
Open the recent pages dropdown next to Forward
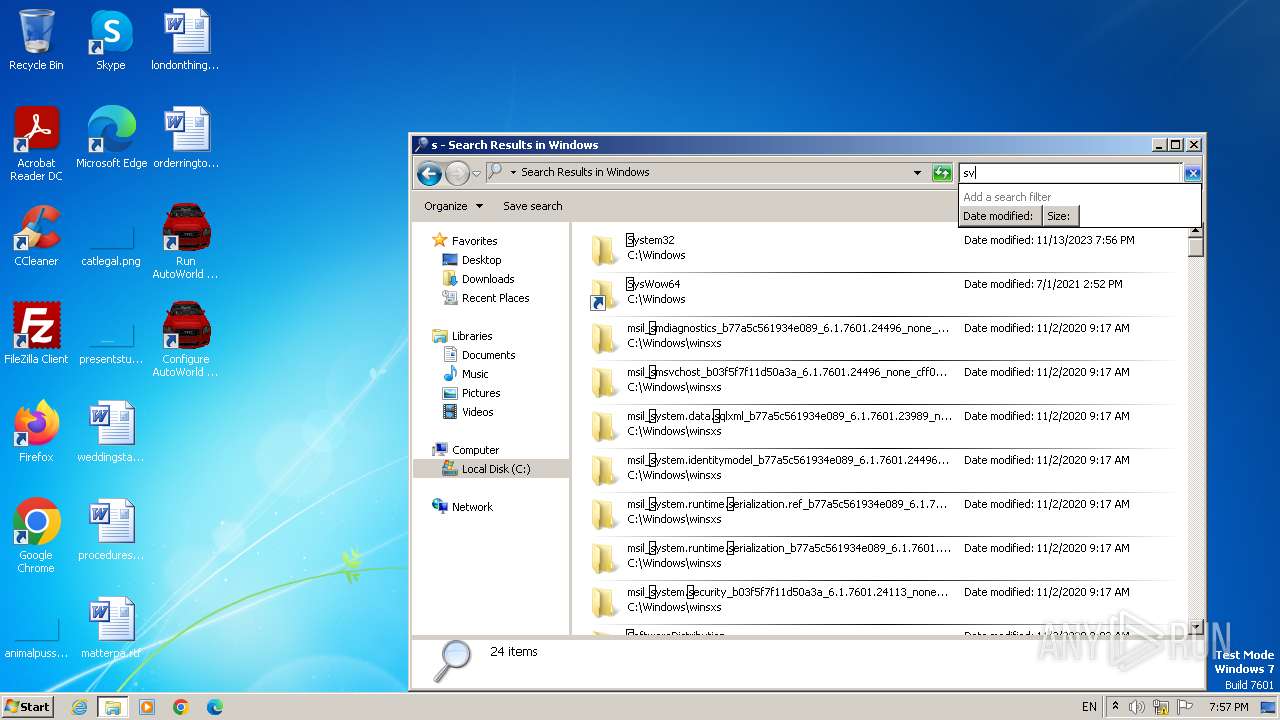(476, 173)
